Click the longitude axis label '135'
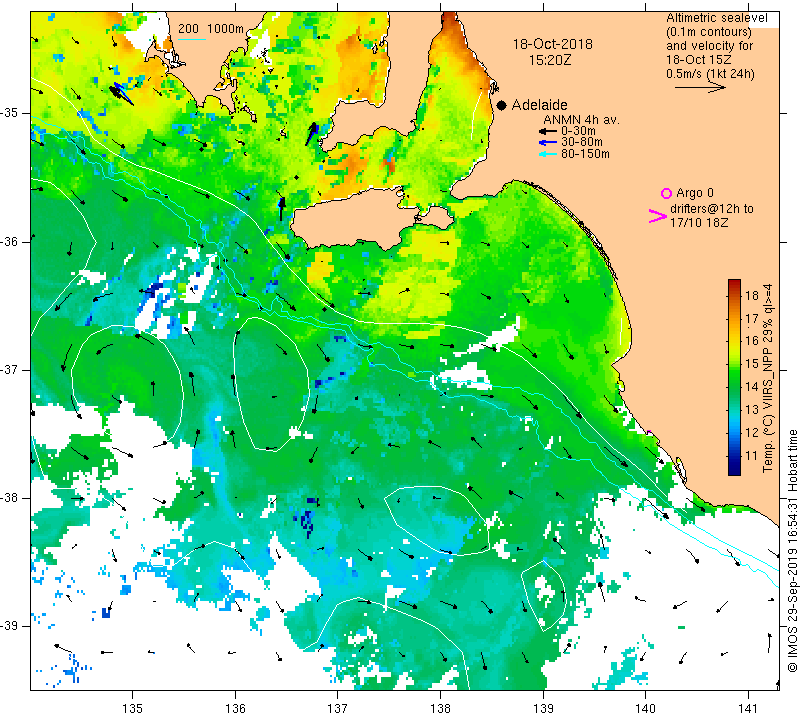800x720 pixels. (x=133, y=708)
